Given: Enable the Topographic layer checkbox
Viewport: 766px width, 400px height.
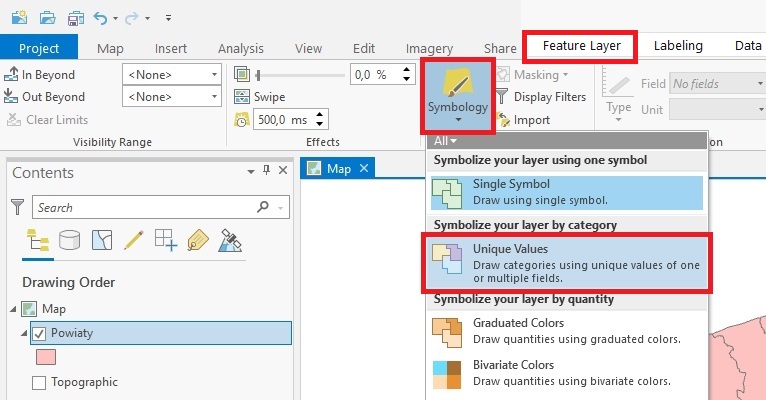Looking at the screenshot, I should click(x=39, y=382).
